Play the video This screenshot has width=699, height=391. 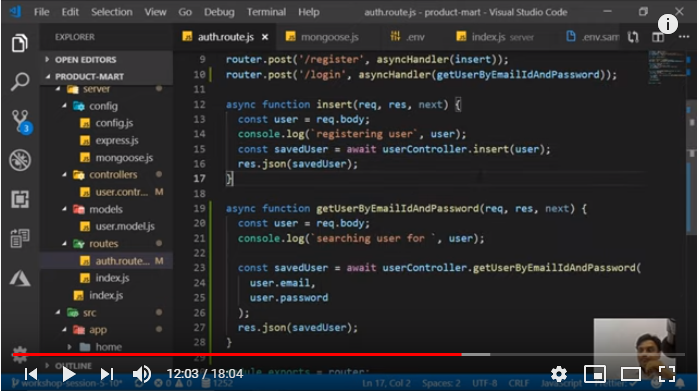pyautogui.click(x=68, y=374)
